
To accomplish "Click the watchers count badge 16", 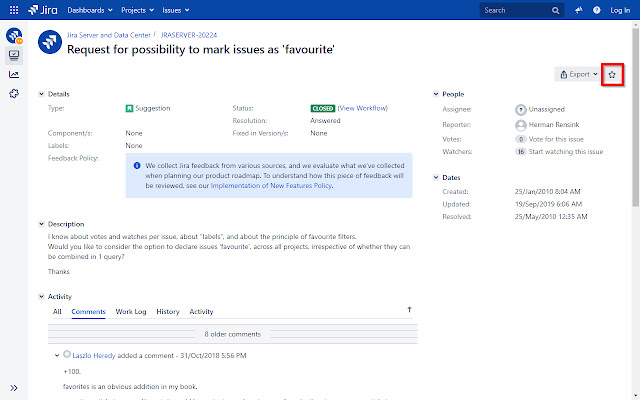I will click(520, 152).
